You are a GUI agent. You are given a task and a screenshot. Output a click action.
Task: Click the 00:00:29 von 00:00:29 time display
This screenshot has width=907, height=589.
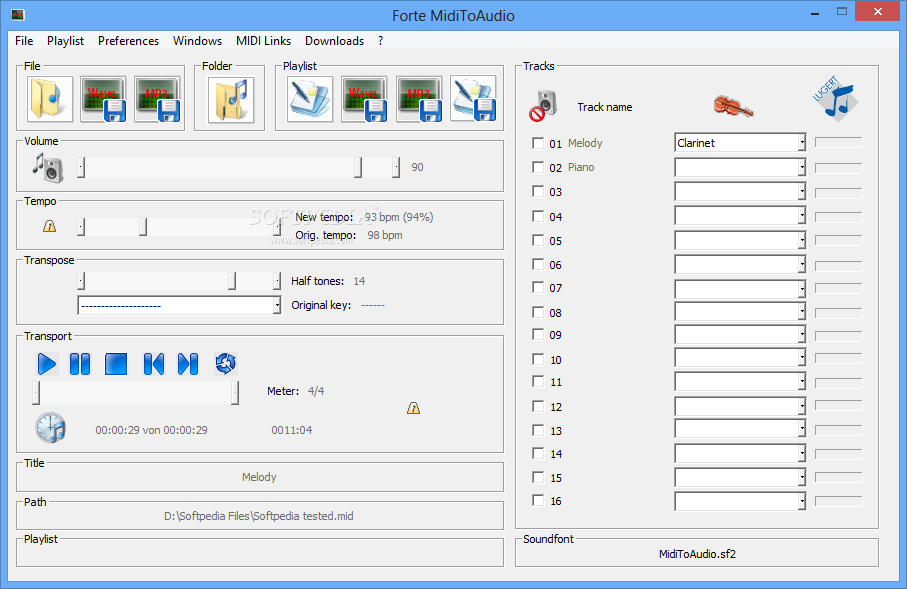[x=152, y=430]
